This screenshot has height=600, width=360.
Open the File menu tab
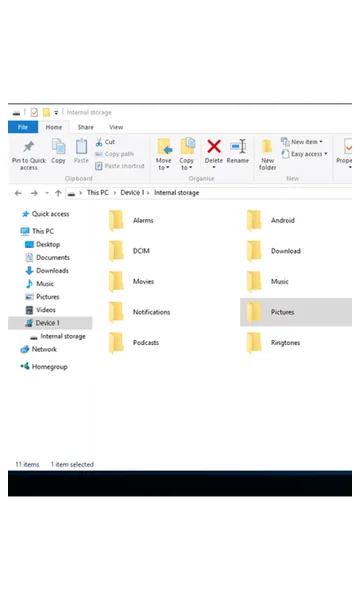click(x=23, y=127)
